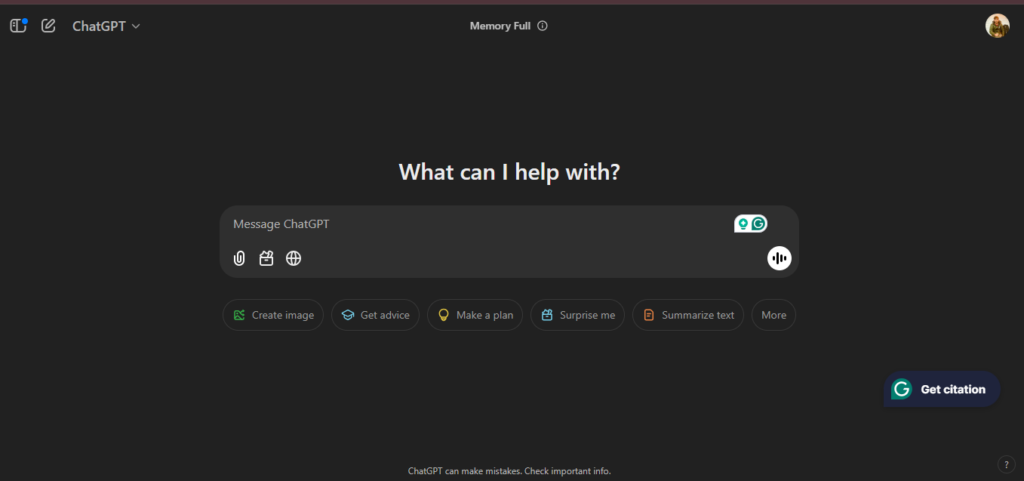Image resolution: width=1024 pixels, height=481 pixels.
Task: Click the Get citation Grammarly button
Action: click(x=942, y=389)
